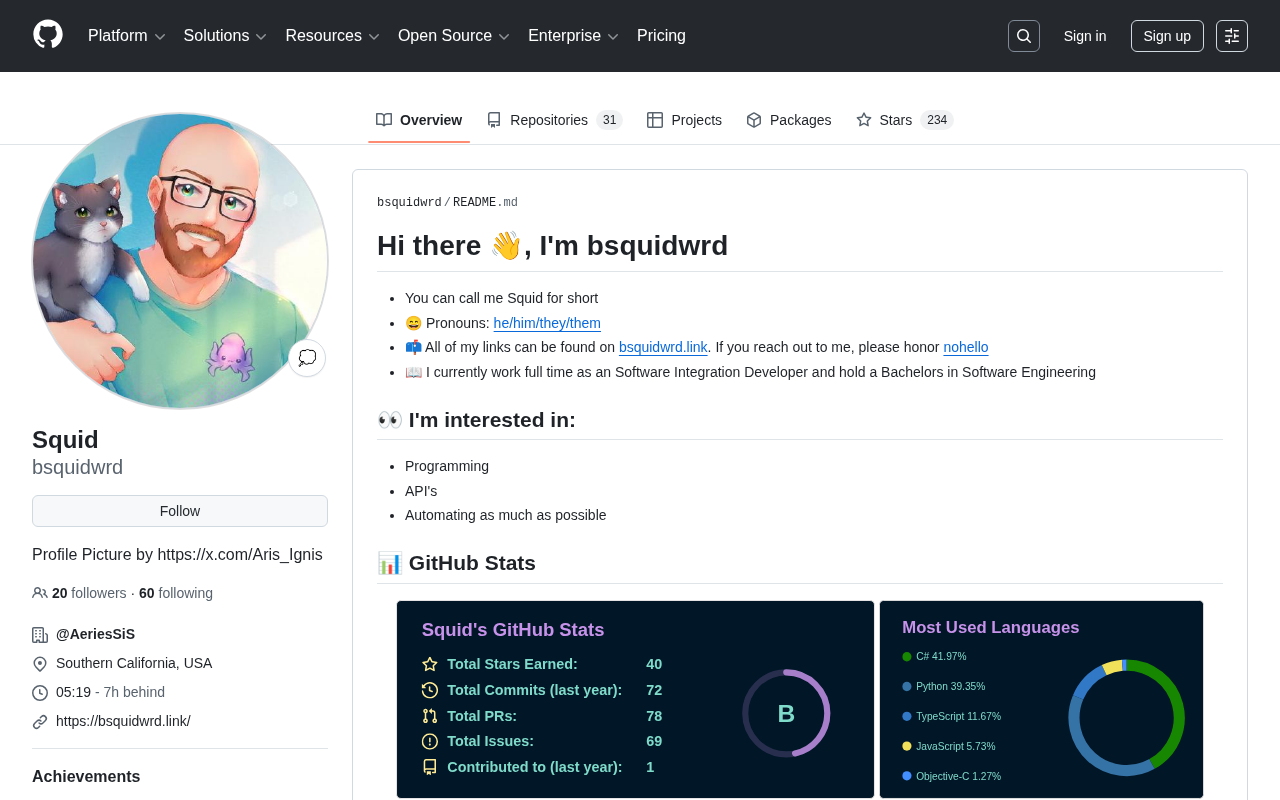Open the bsquidwrd.link hyperlink
The width and height of the screenshot is (1280, 800).
tap(663, 347)
